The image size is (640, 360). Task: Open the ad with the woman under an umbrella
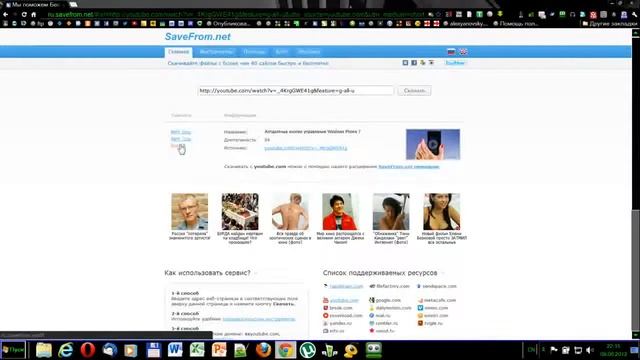pos(391,211)
